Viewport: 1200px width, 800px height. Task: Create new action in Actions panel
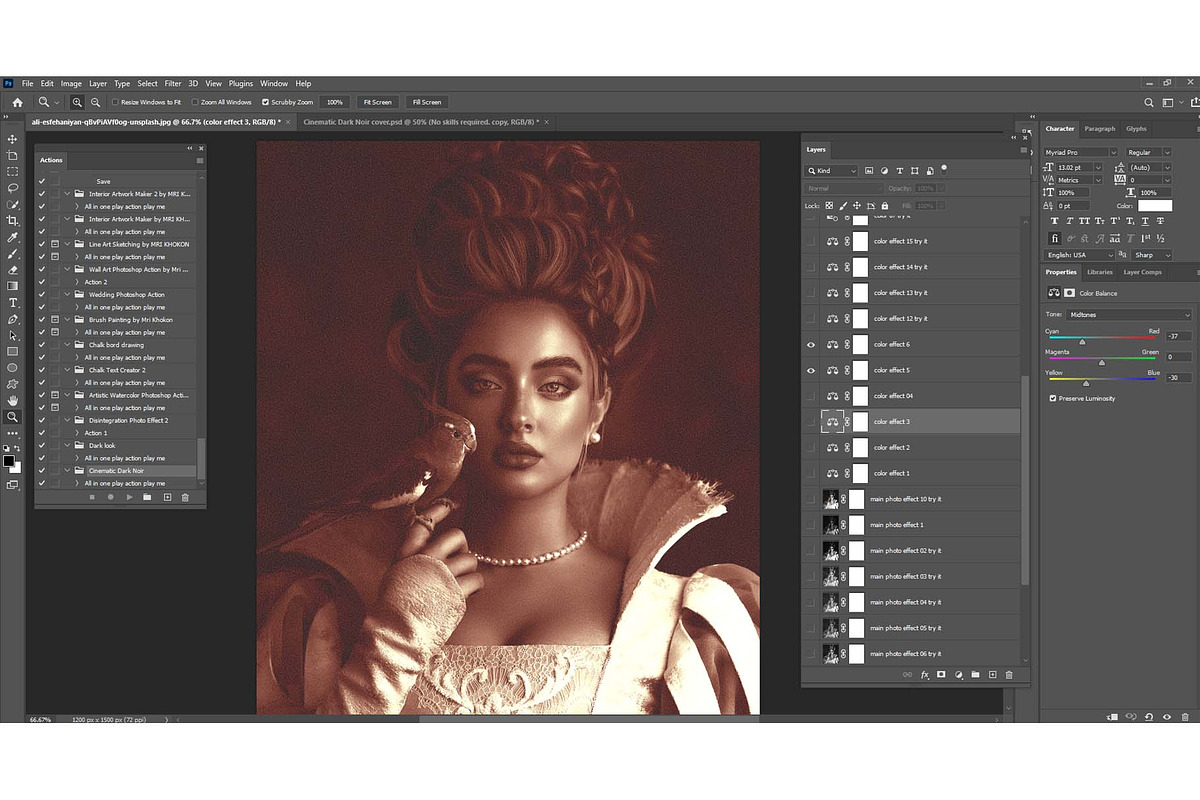(167, 497)
